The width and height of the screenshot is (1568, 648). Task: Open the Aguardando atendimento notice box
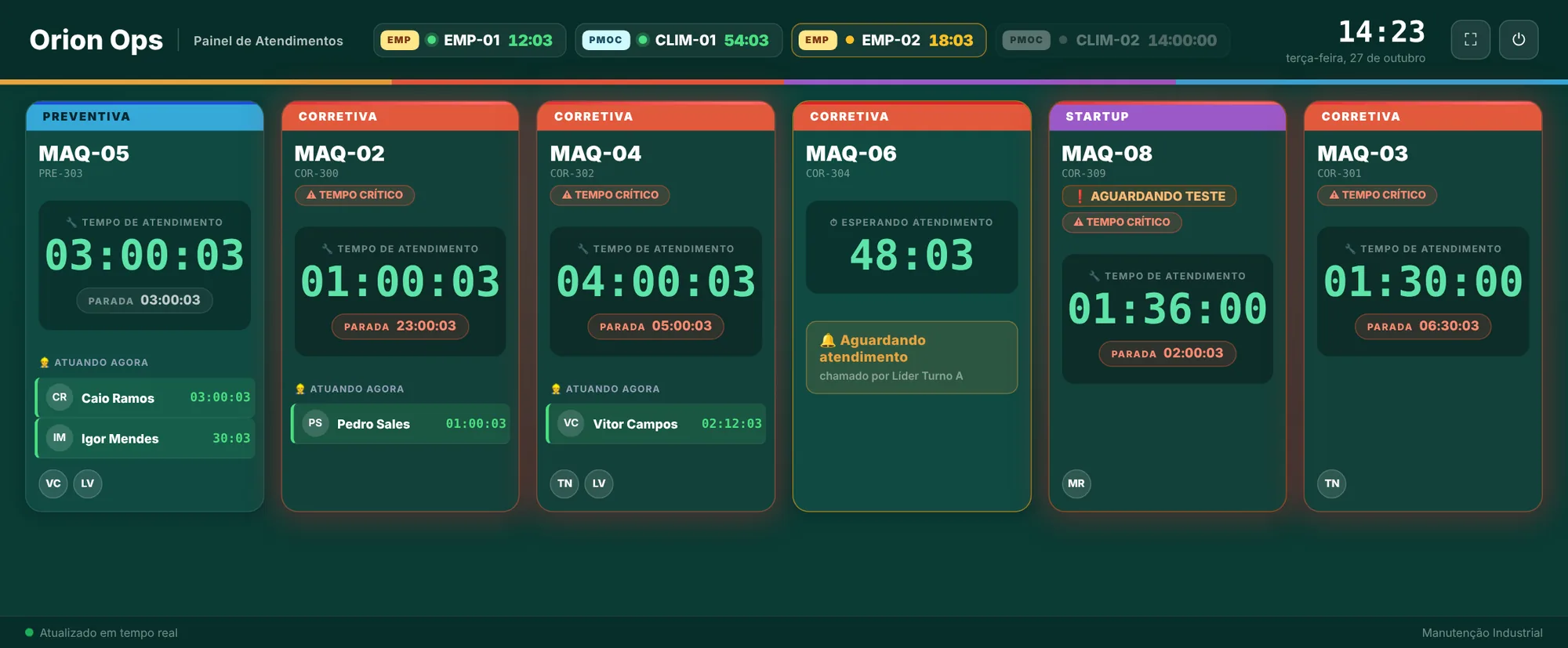pos(912,357)
